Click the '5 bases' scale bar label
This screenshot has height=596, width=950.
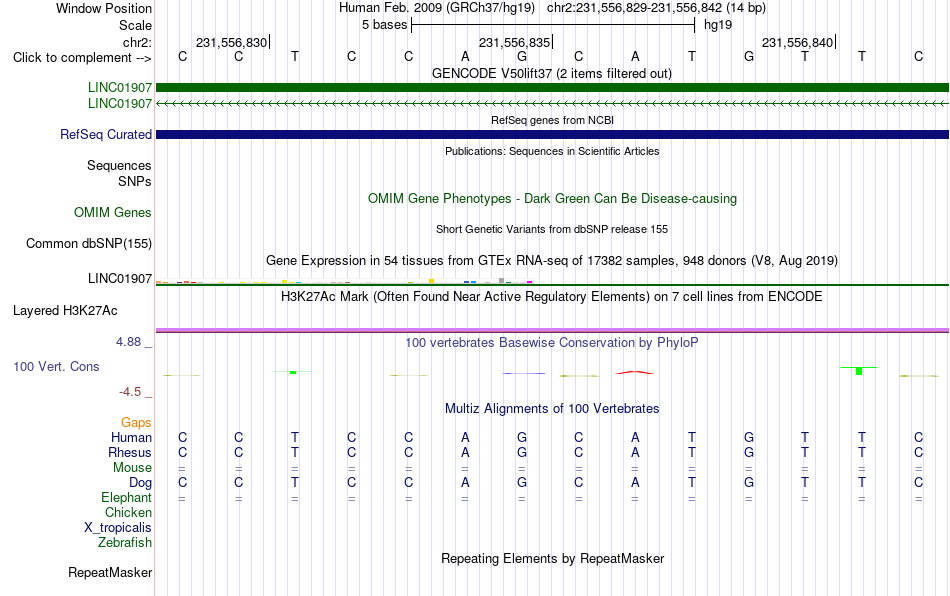point(385,25)
